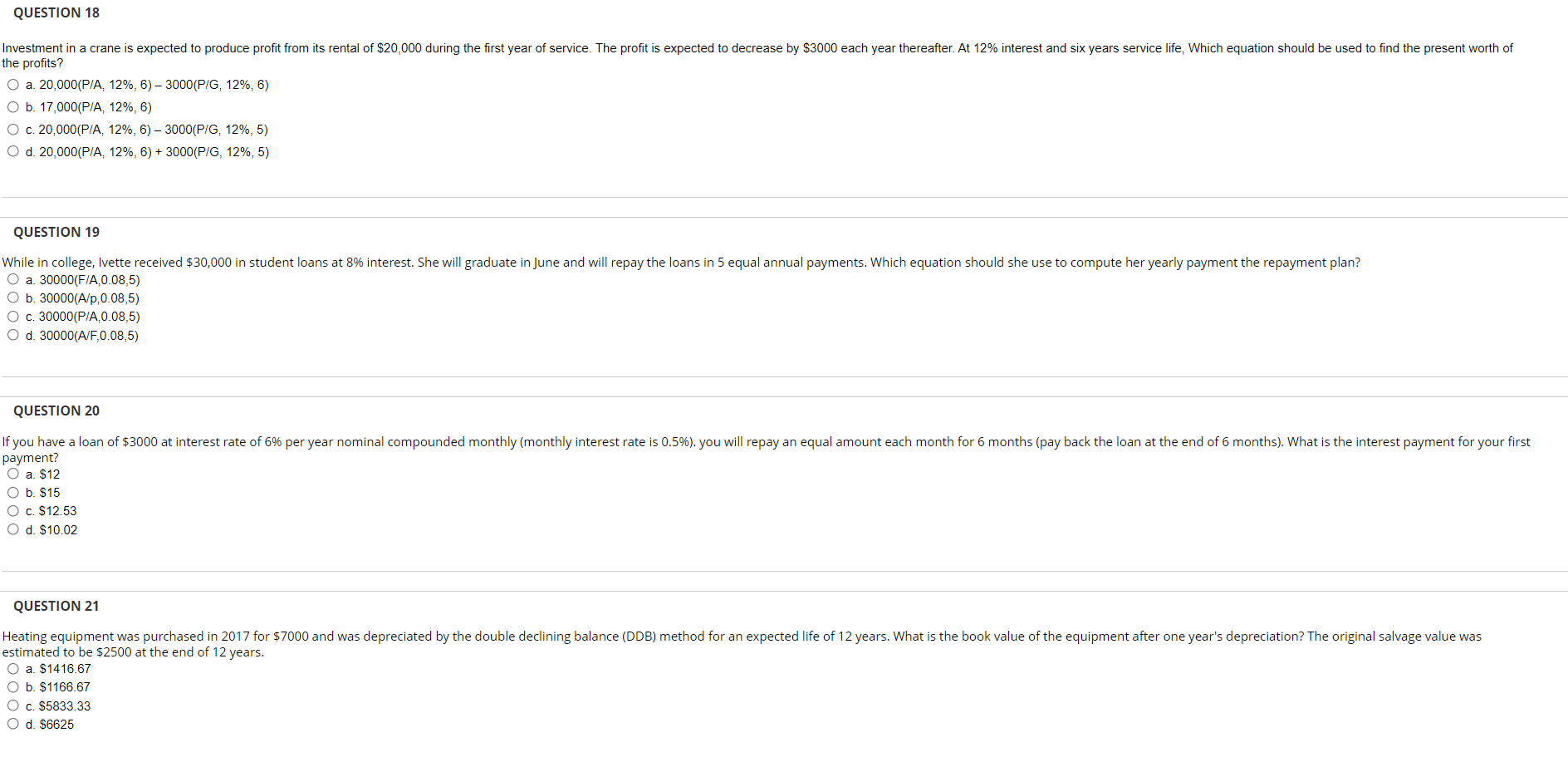This screenshot has height=762, width=1568.
Task: Select option b. 17,000(P/A, 12%, 6)
Action: [12, 106]
